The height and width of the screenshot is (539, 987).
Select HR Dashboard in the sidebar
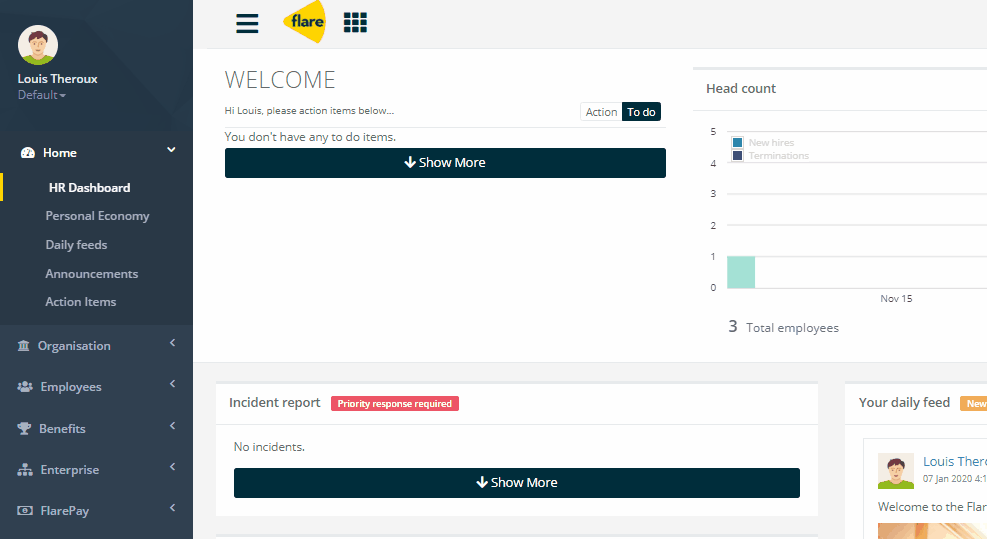pyautogui.click(x=89, y=188)
